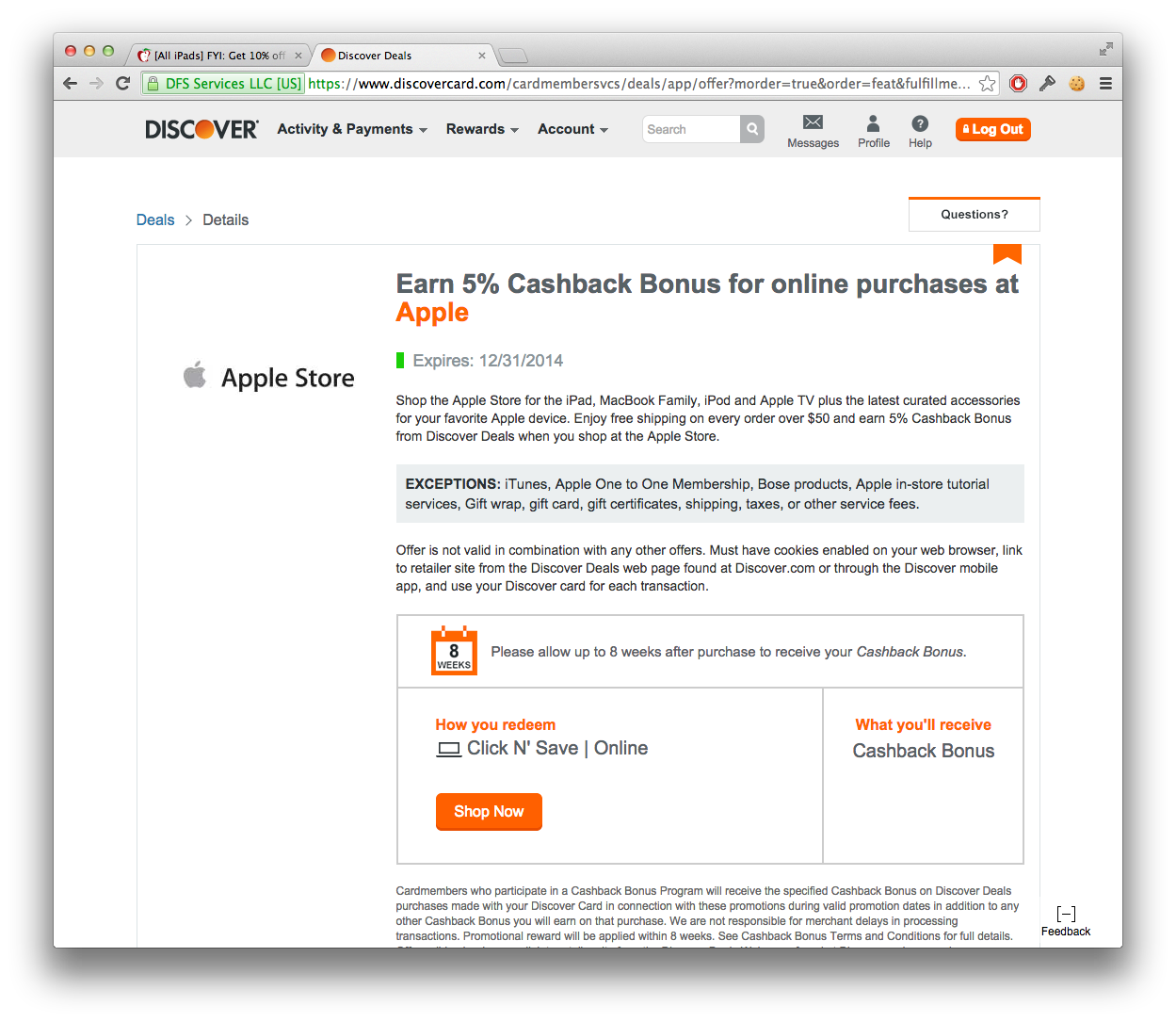The image size is (1176, 1022).
Task: Close the Discover Deals tab
Action: click(482, 56)
